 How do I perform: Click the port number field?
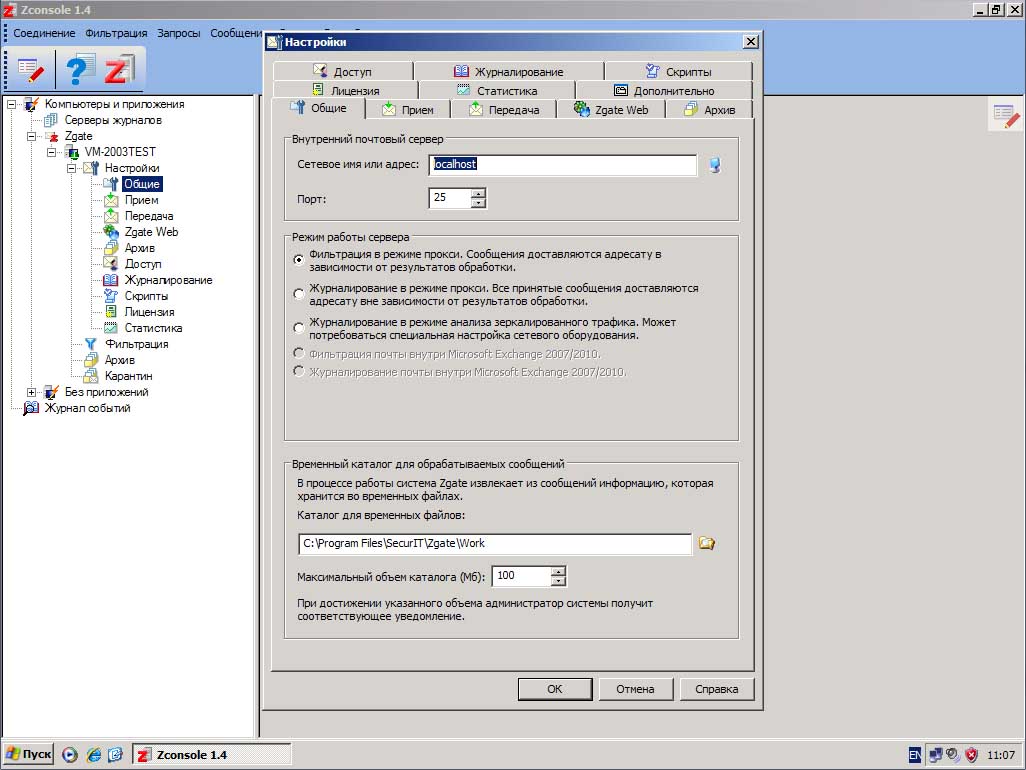click(x=450, y=198)
